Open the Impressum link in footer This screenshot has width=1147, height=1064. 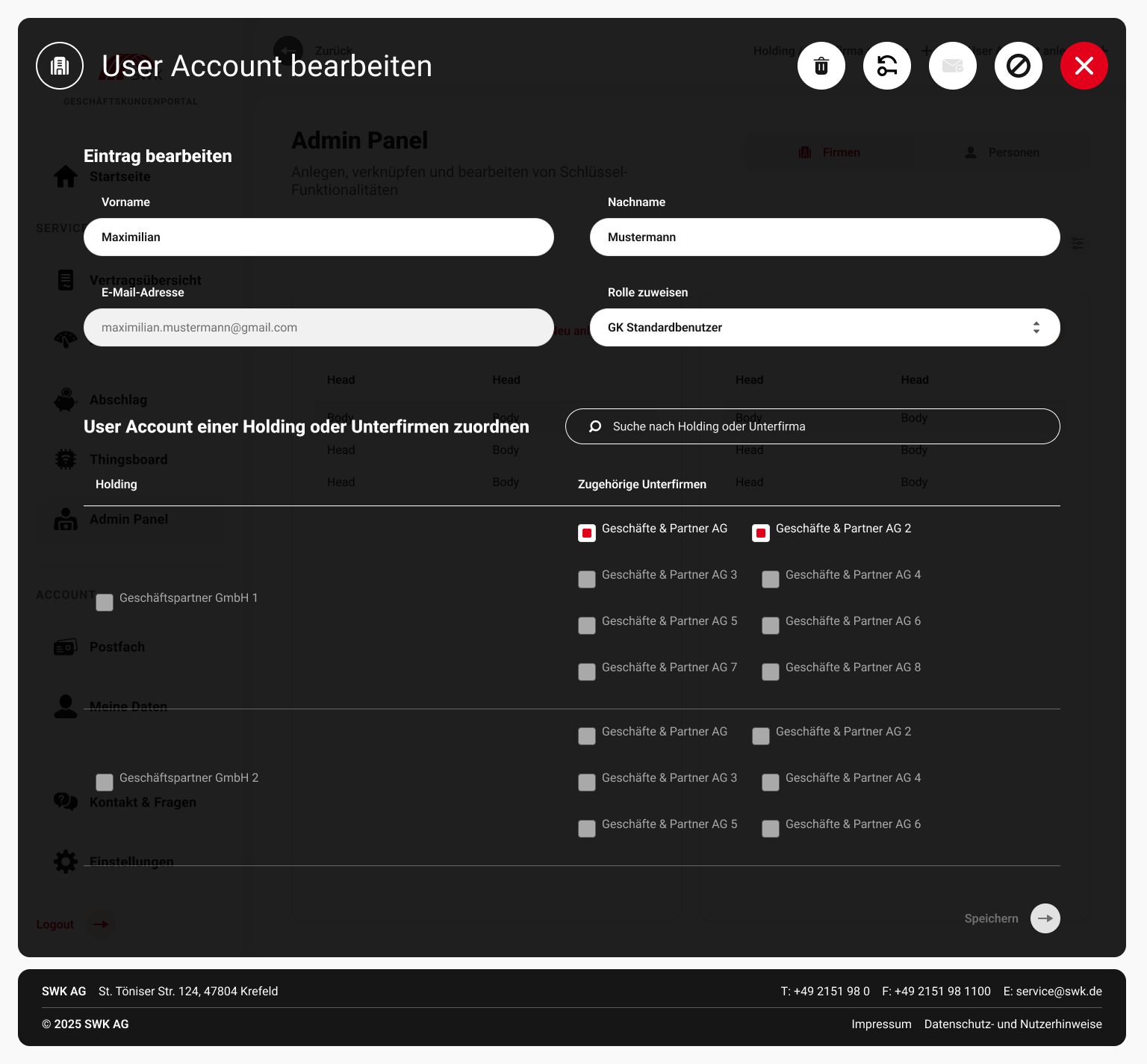[x=881, y=1024]
